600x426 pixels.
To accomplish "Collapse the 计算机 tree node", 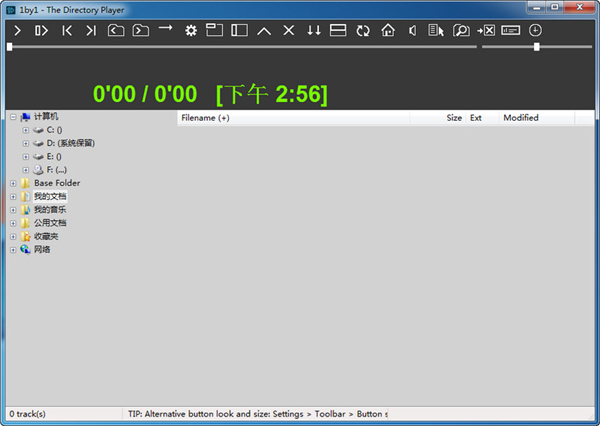I will click(x=13, y=117).
